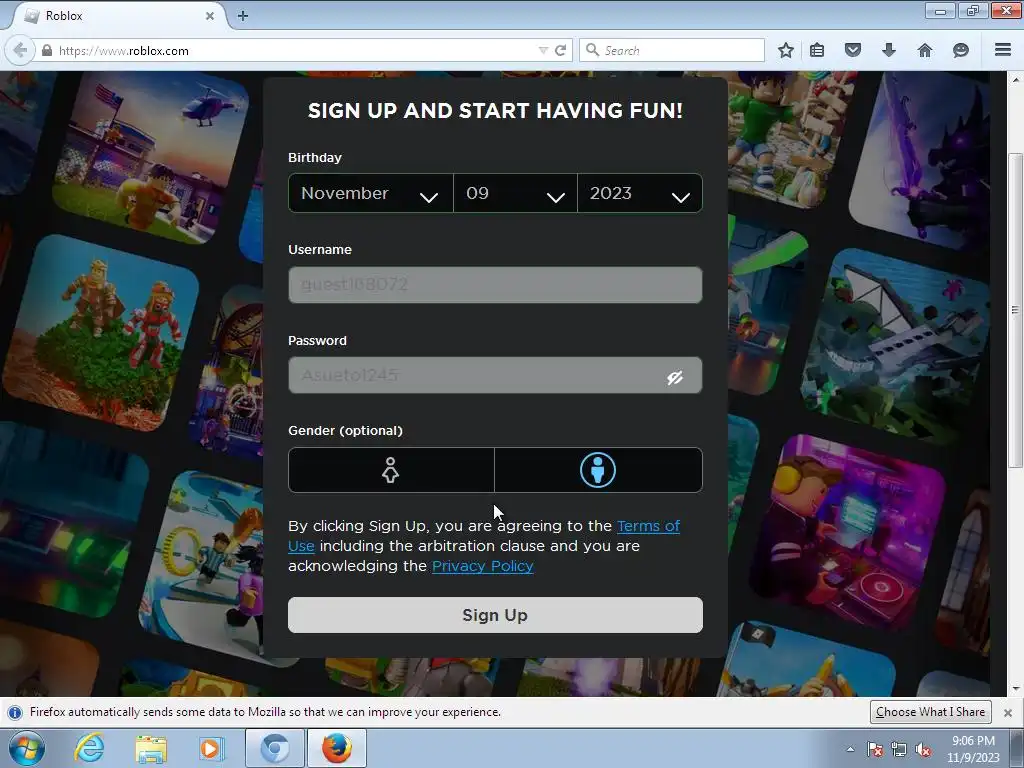This screenshot has height=768, width=1024.
Task: Open the URL history dropdown arrow
Action: 542,50
